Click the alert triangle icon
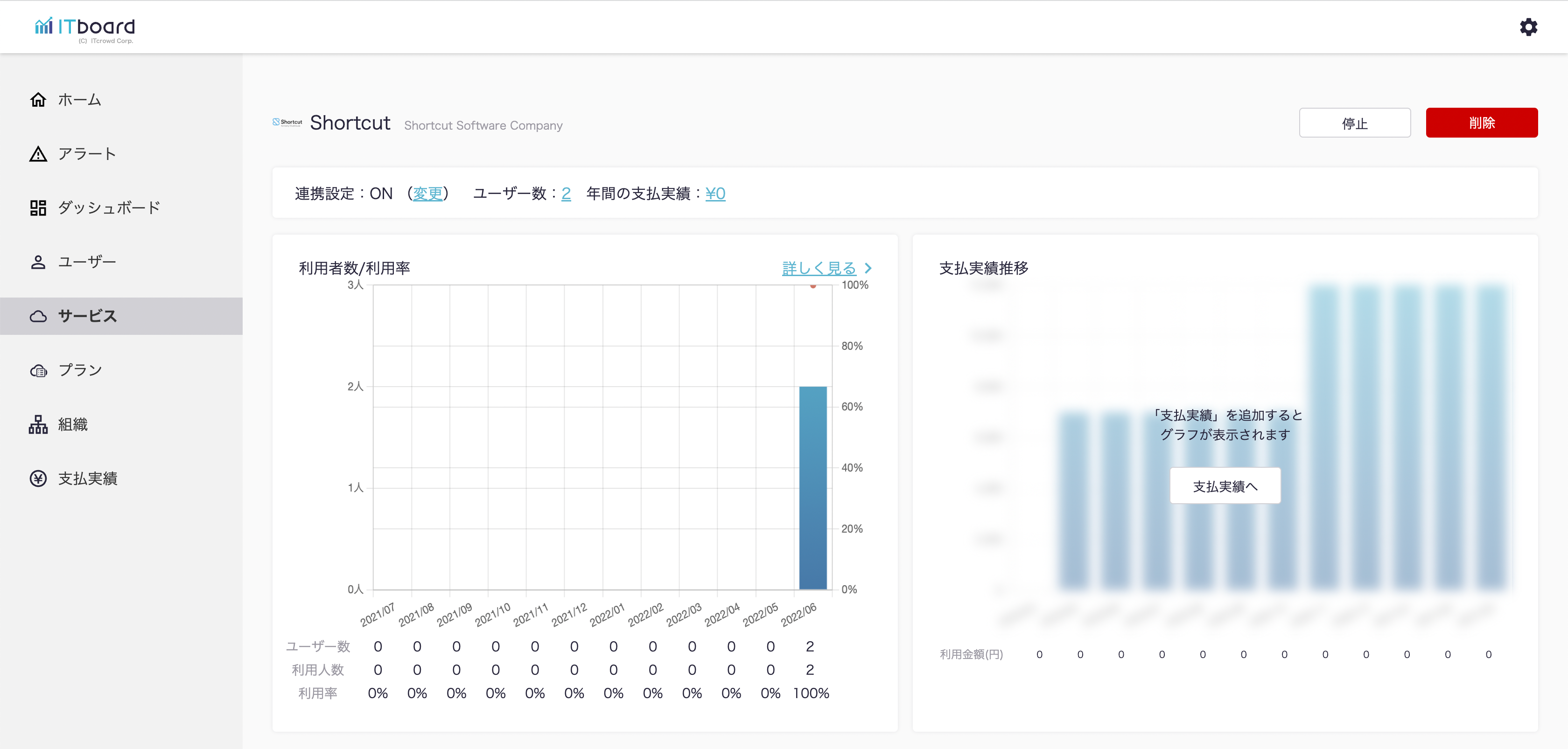 (38, 154)
